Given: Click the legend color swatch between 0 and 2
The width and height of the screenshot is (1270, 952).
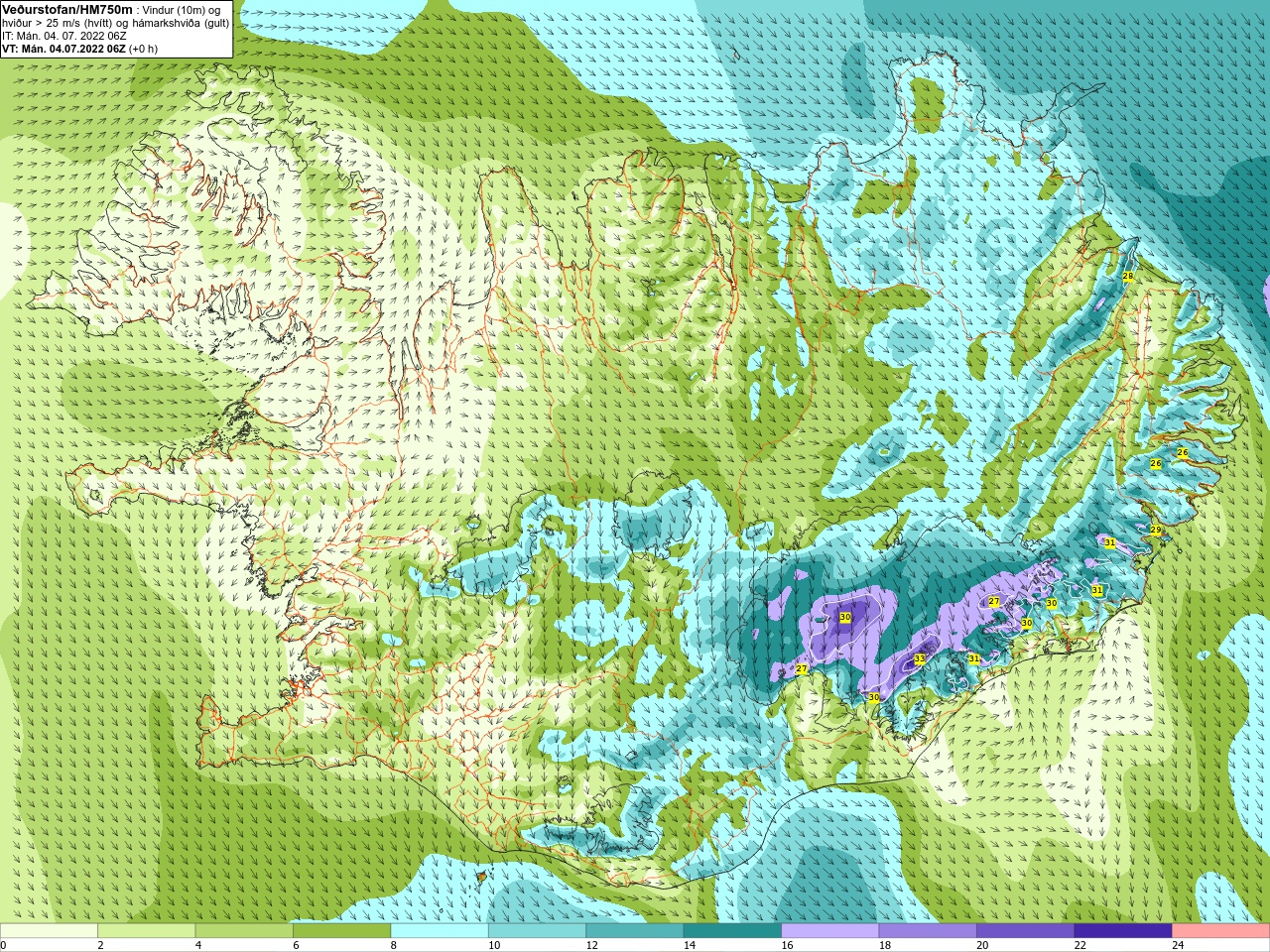Looking at the screenshot, I should pos(49,931).
